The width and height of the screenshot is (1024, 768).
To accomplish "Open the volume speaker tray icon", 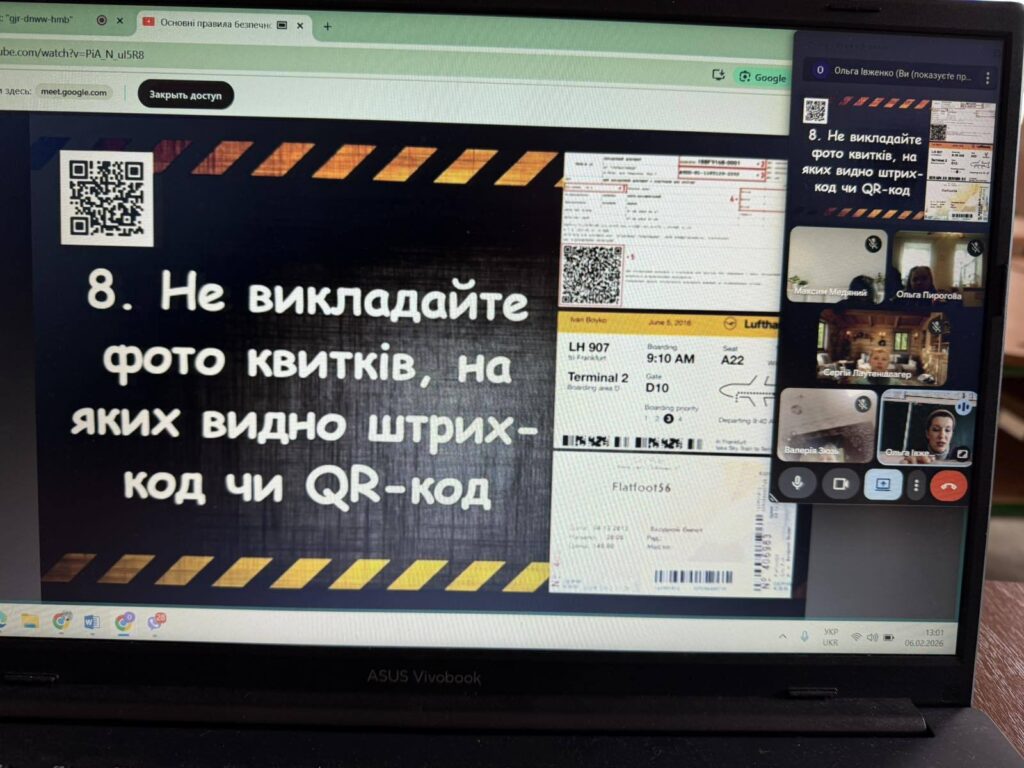I will click(x=872, y=637).
